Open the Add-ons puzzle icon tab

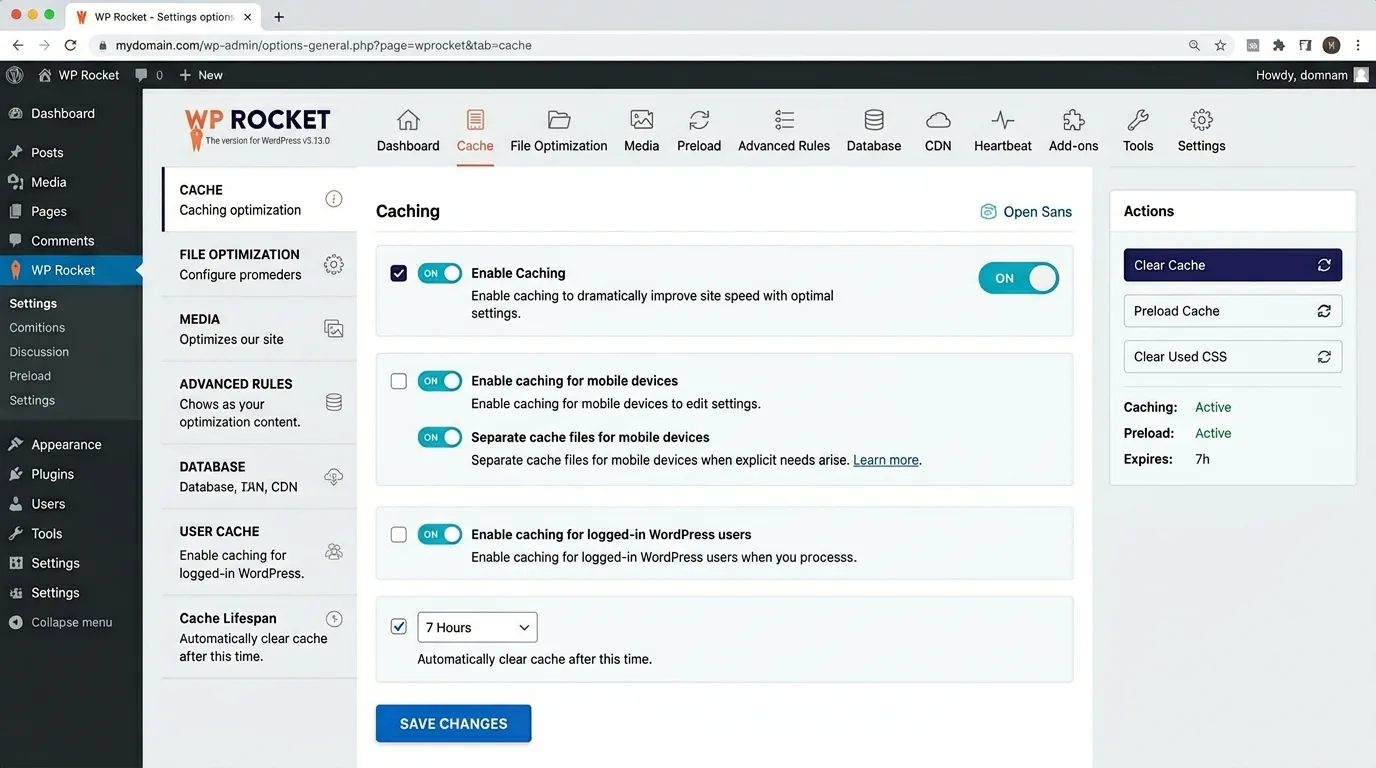tap(1074, 120)
